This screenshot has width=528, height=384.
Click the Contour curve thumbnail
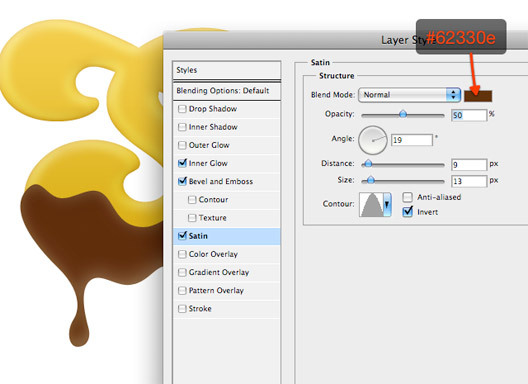tap(371, 204)
